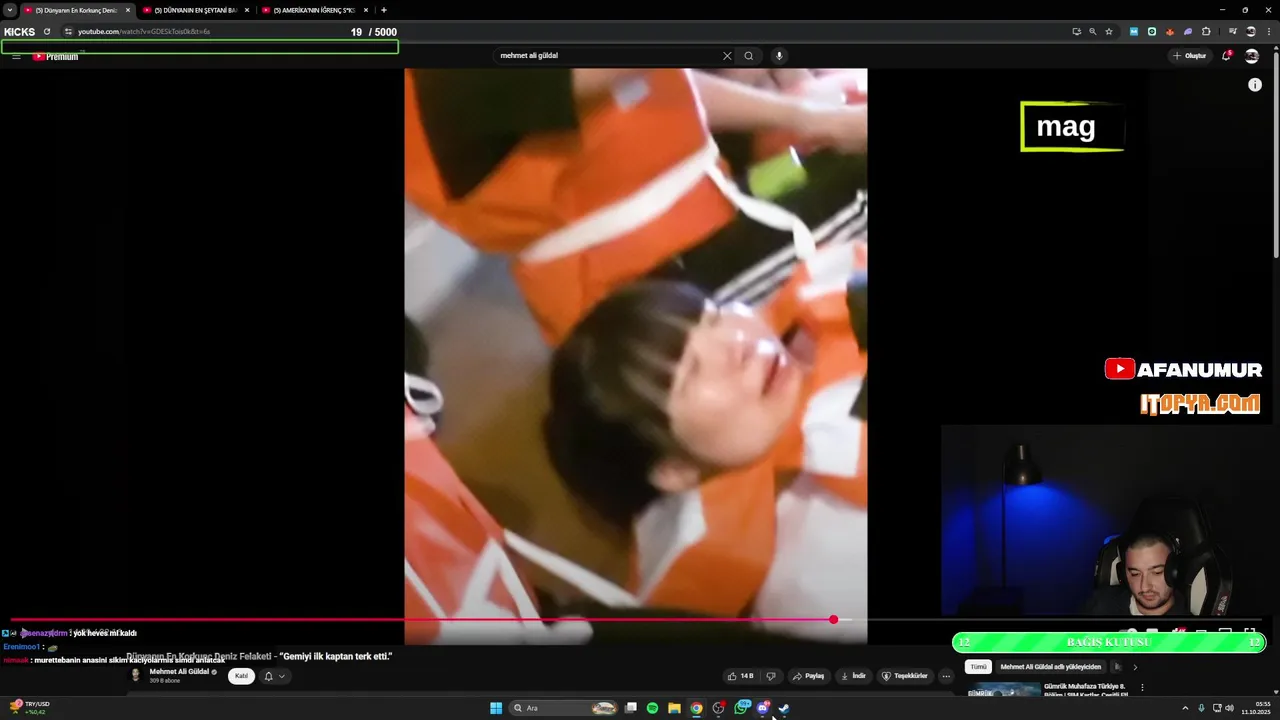Click the blue M extension icon

(1134, 32)
